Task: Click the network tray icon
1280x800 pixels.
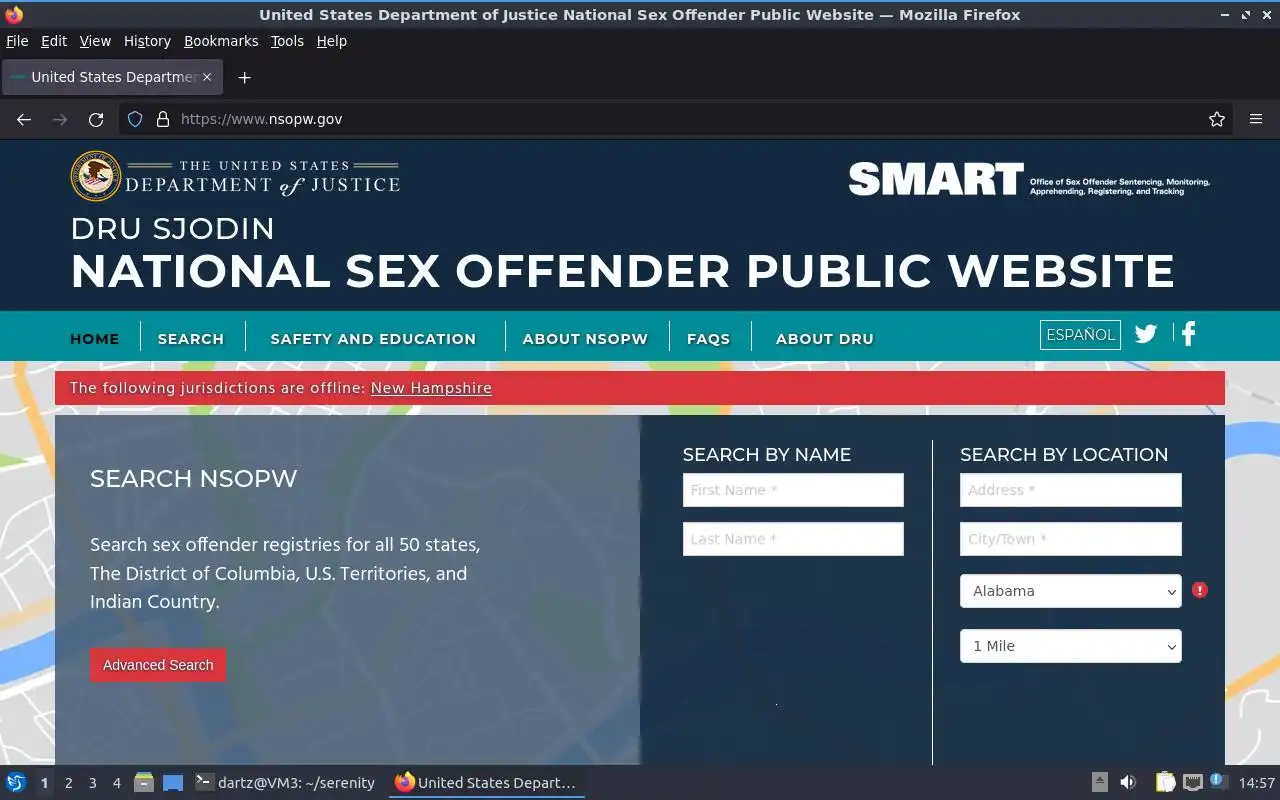Action: 1192,783
